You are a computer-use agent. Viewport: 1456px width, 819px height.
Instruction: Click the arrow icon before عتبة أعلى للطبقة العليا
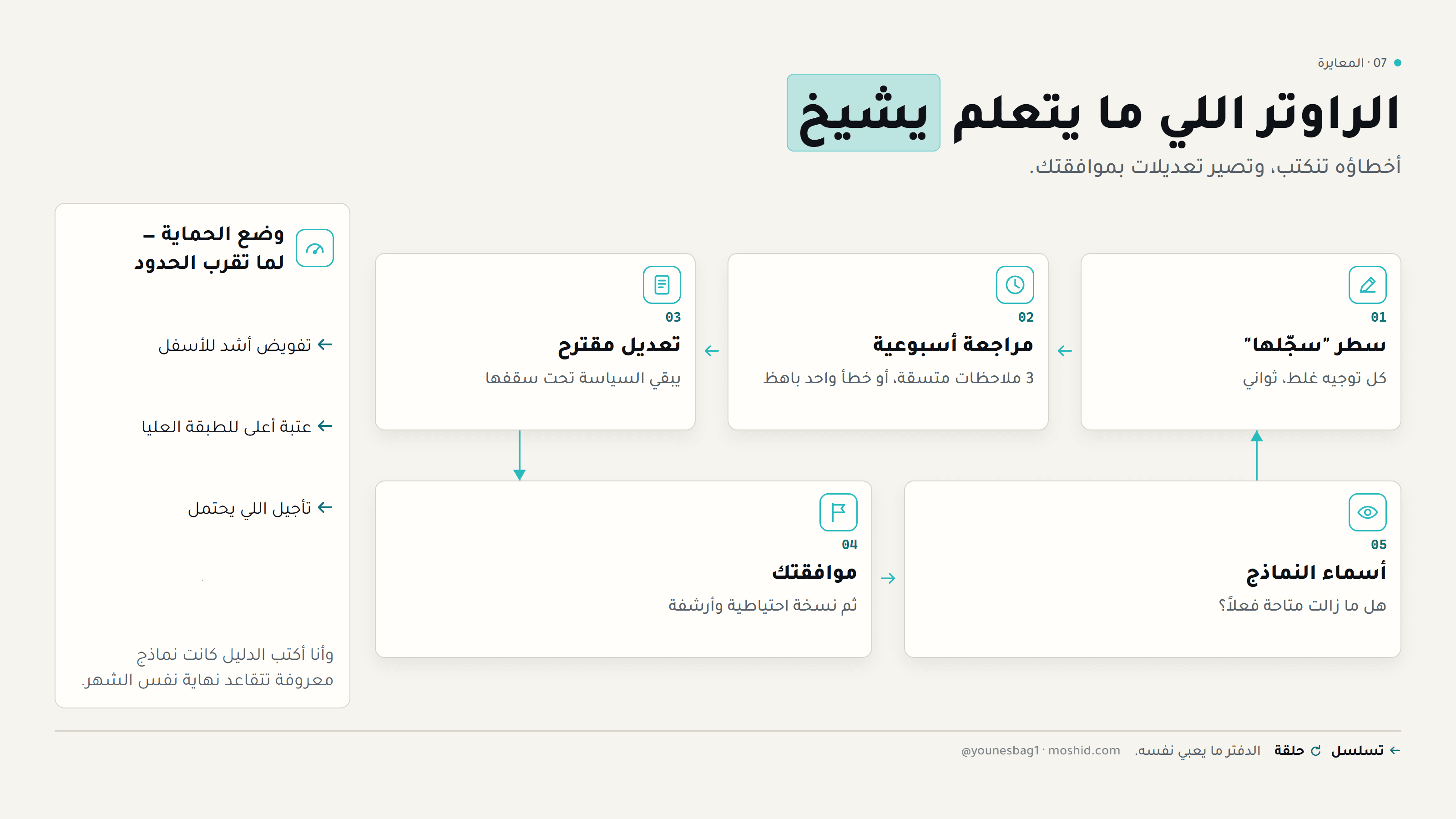pos(325,426)
